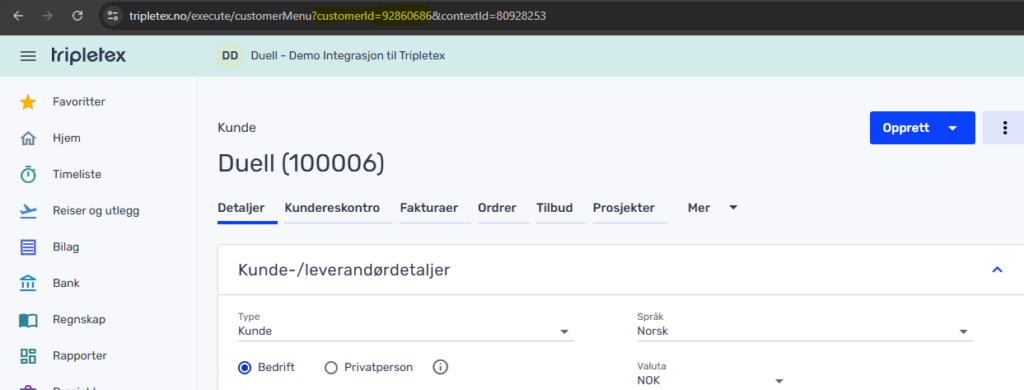This screenshot has width=1024, height=390.
Task: Click the Reiser og utlegg airplane icon
Action: (x=28, y=211)
